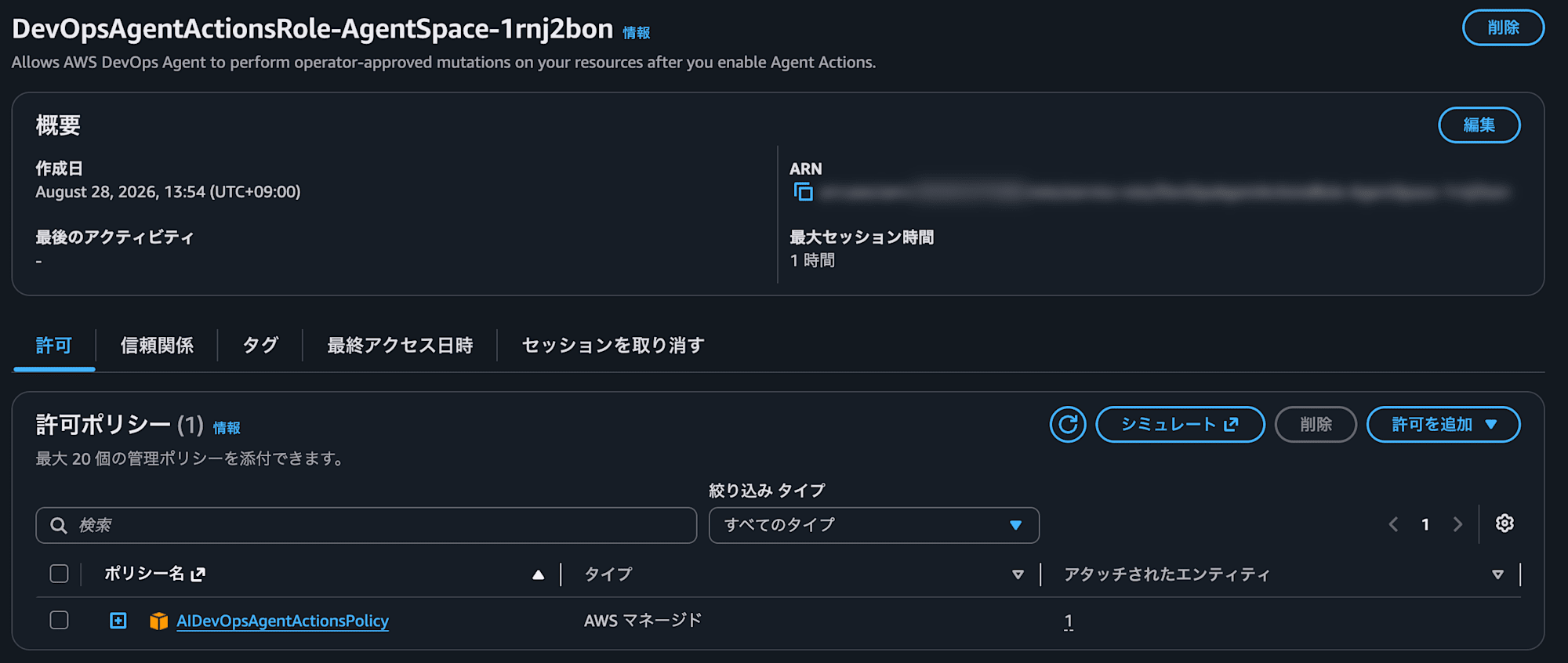Go to the previous page of policies
The image size is (1568, 663).
coord(1393,524)
